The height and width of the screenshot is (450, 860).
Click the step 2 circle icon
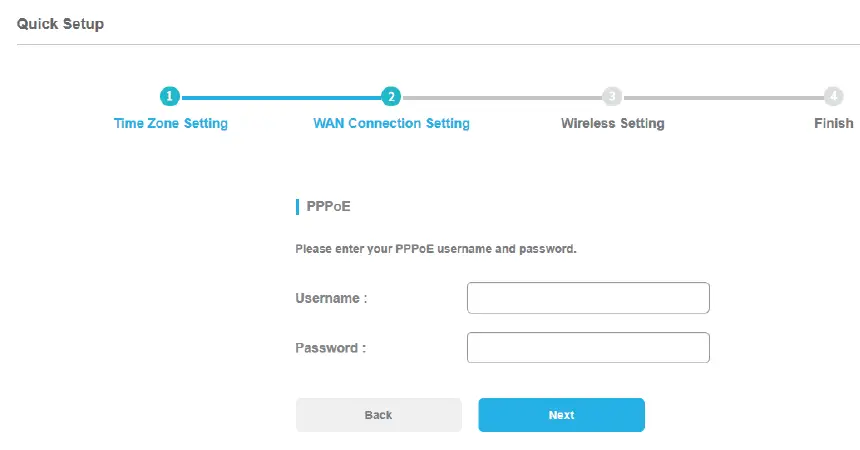(x=391, y=97)
